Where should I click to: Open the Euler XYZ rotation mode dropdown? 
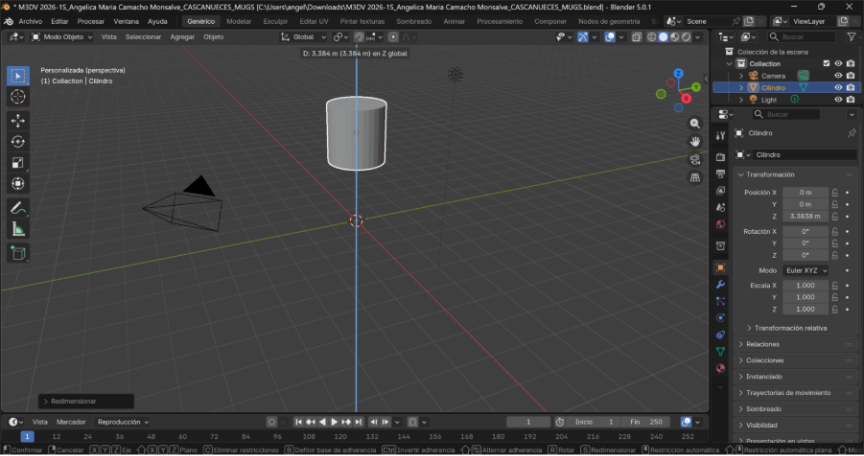click(x=805, y=270)
